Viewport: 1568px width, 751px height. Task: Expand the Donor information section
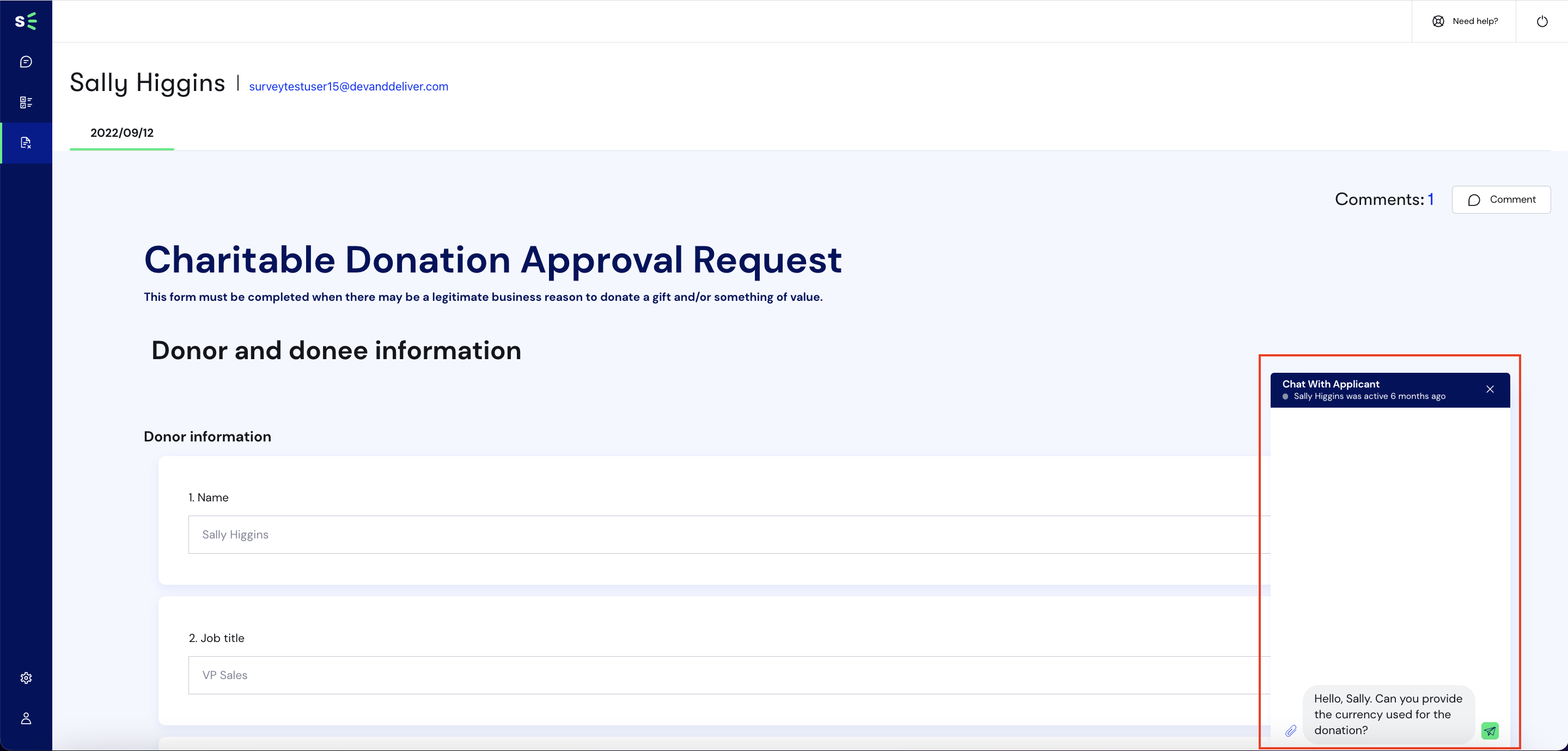tap(207, 435)
